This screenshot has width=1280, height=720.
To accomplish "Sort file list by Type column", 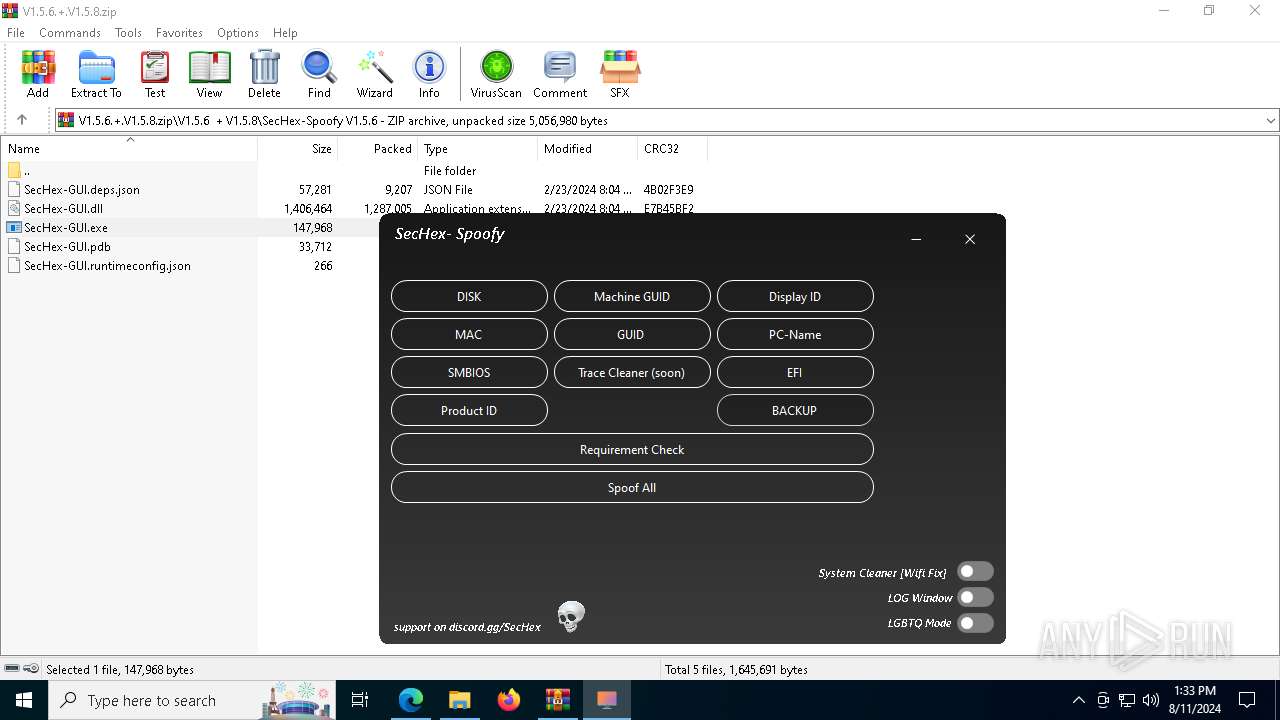I will point(477,148).
